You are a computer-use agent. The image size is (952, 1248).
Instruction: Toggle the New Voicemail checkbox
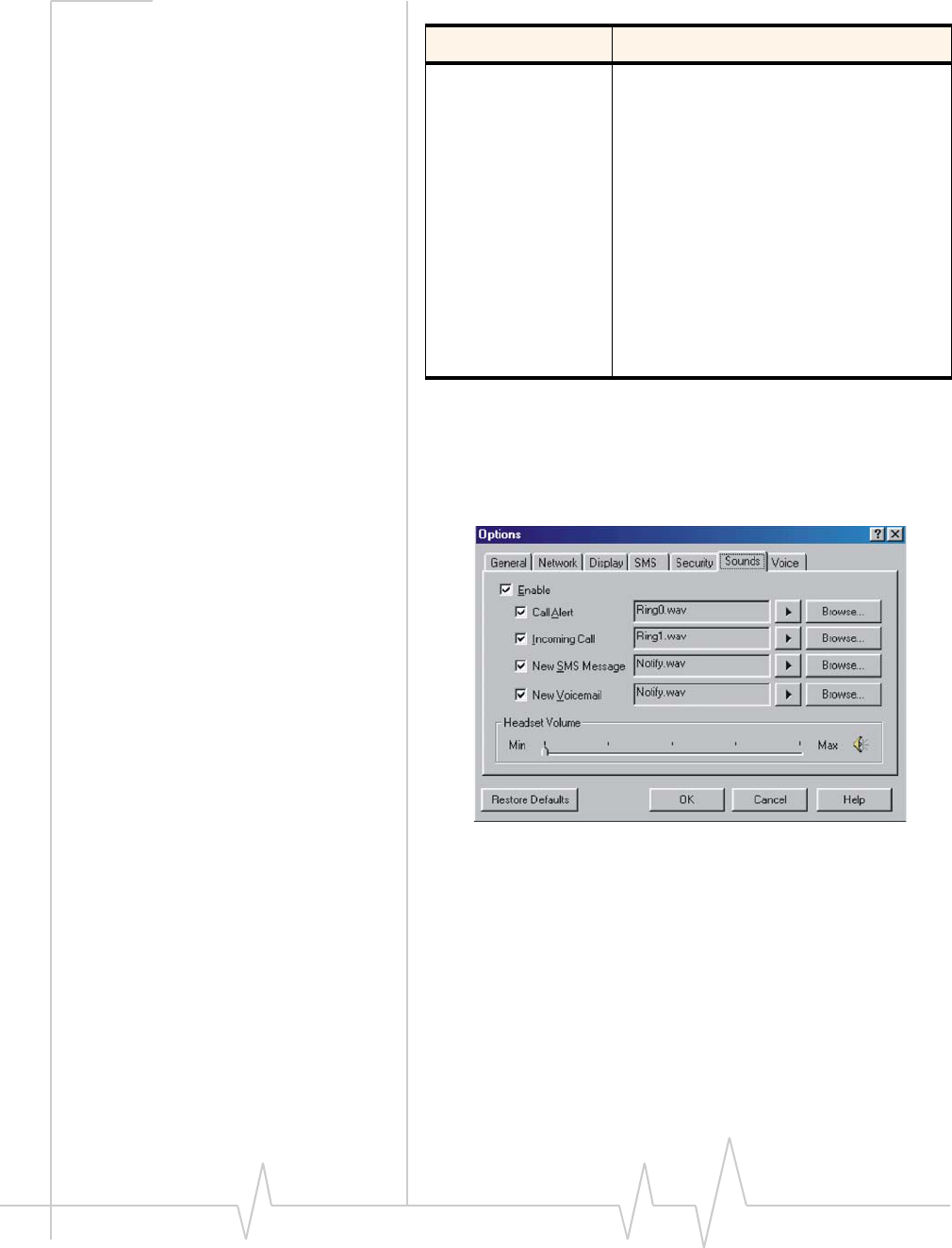(520, 695)
